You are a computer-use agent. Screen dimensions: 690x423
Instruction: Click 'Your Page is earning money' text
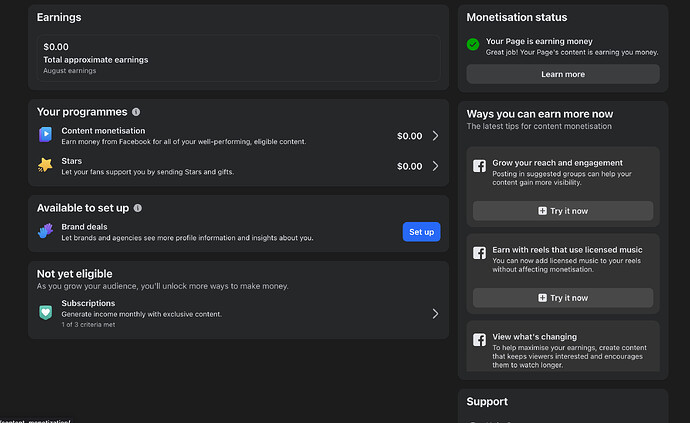click(539, 41)
